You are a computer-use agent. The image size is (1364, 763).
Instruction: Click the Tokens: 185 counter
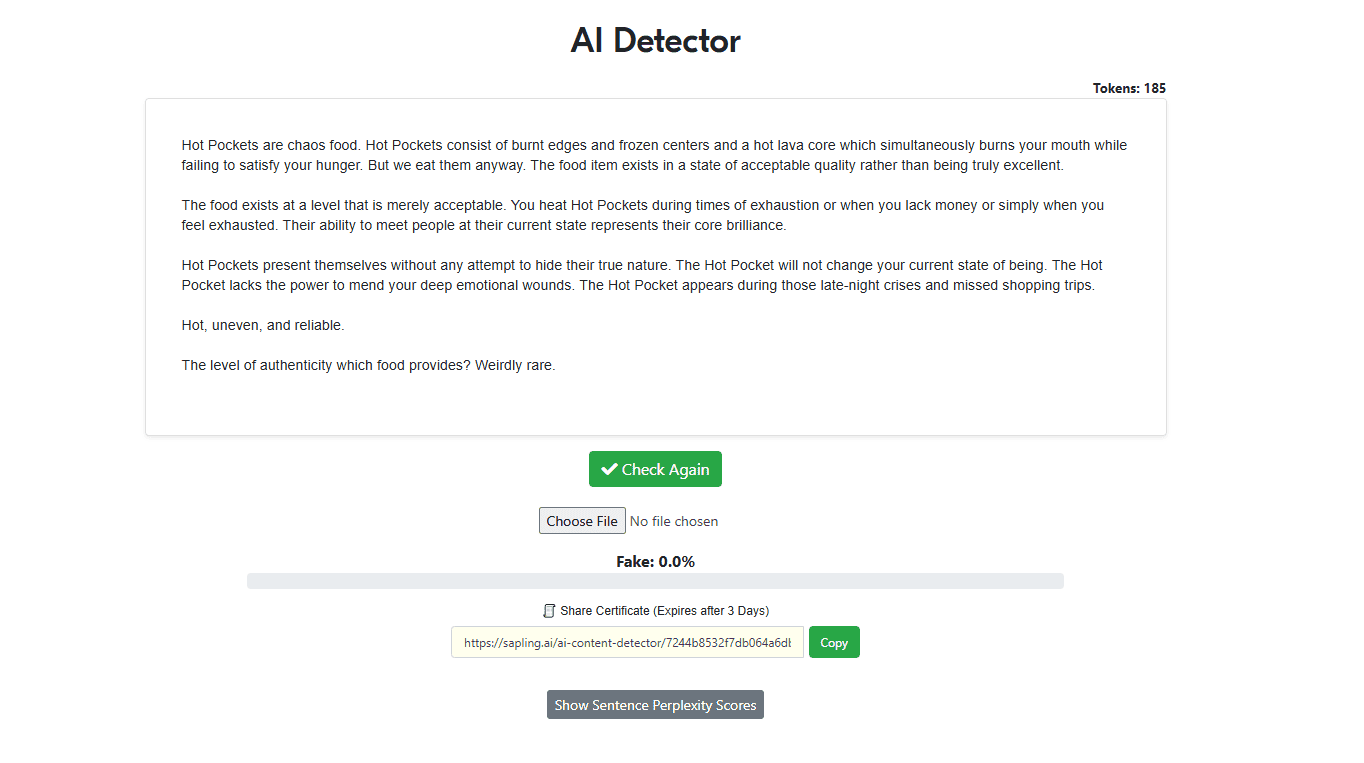pyautogui.click(x=1129, y=88)
